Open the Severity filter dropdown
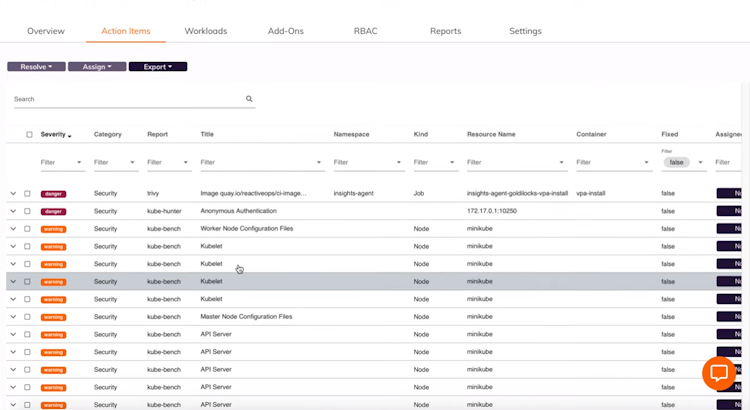This screenshot has width=750, height=410. 79,162
